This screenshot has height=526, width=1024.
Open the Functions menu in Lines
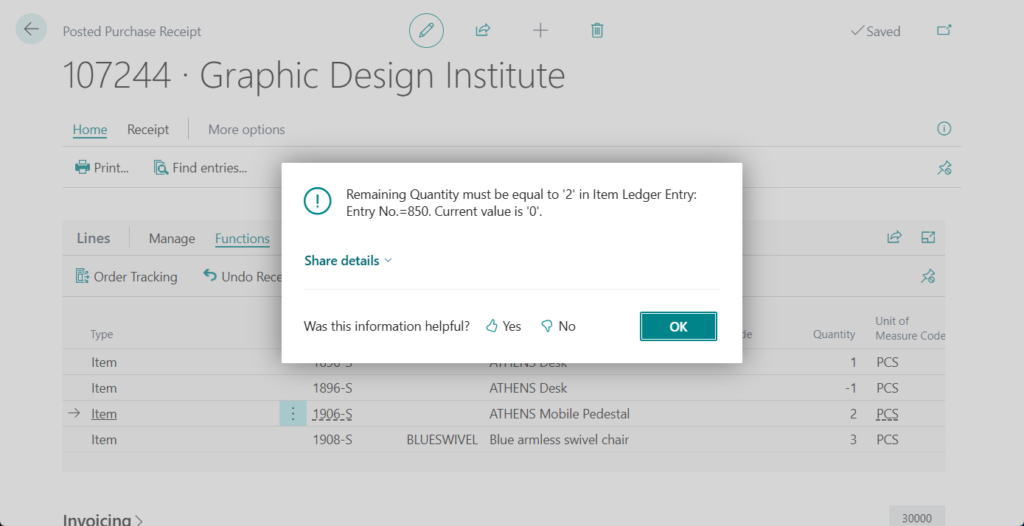(242, 238)
